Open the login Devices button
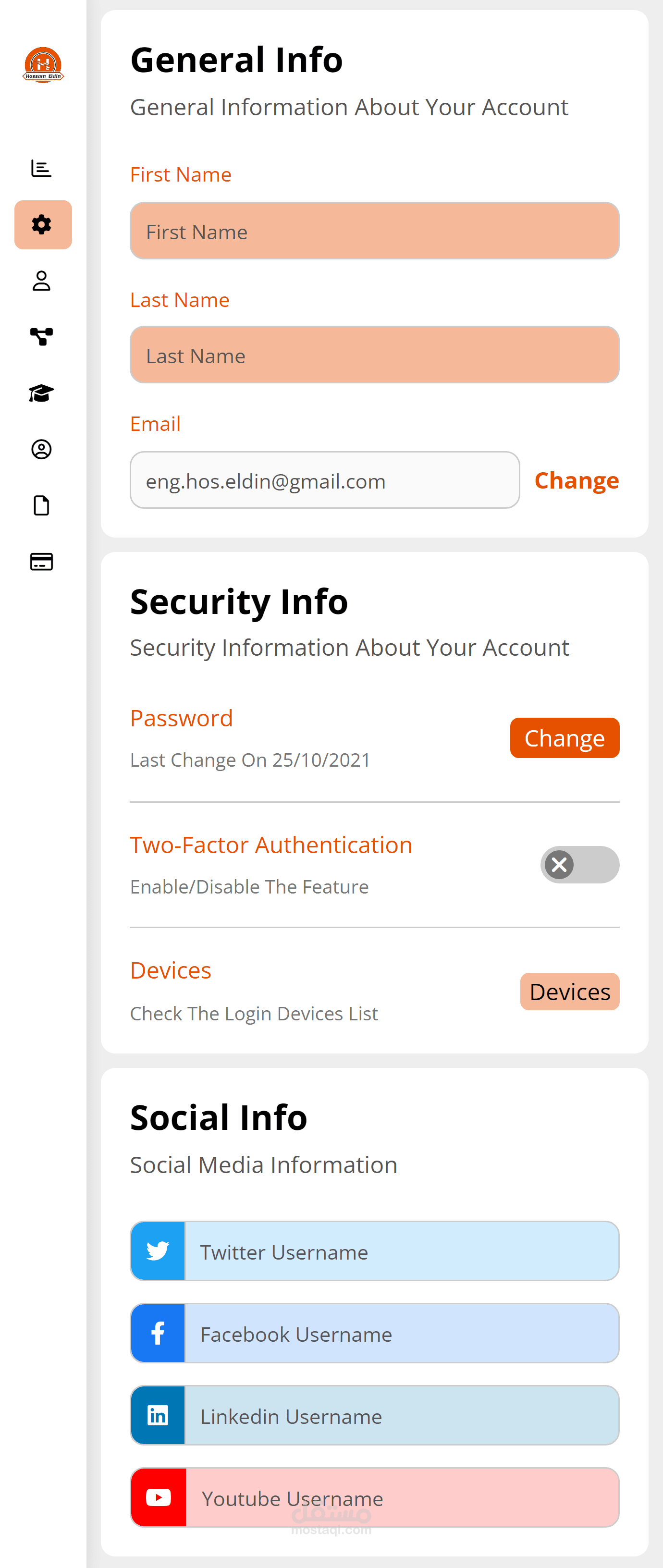Image resolution: width=663 pixels, height=1568 pixels. (x=569, y=992)
